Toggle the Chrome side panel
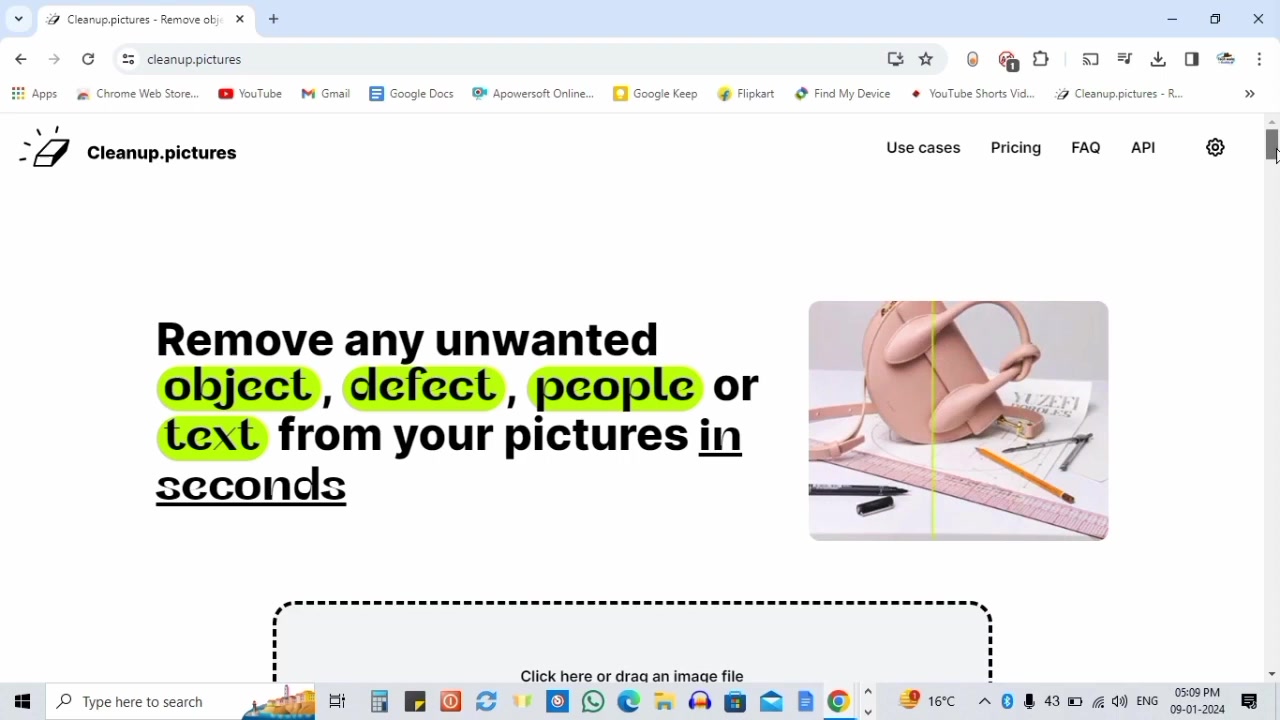This screenshot has width=1280, height=720. (1192, 59)
